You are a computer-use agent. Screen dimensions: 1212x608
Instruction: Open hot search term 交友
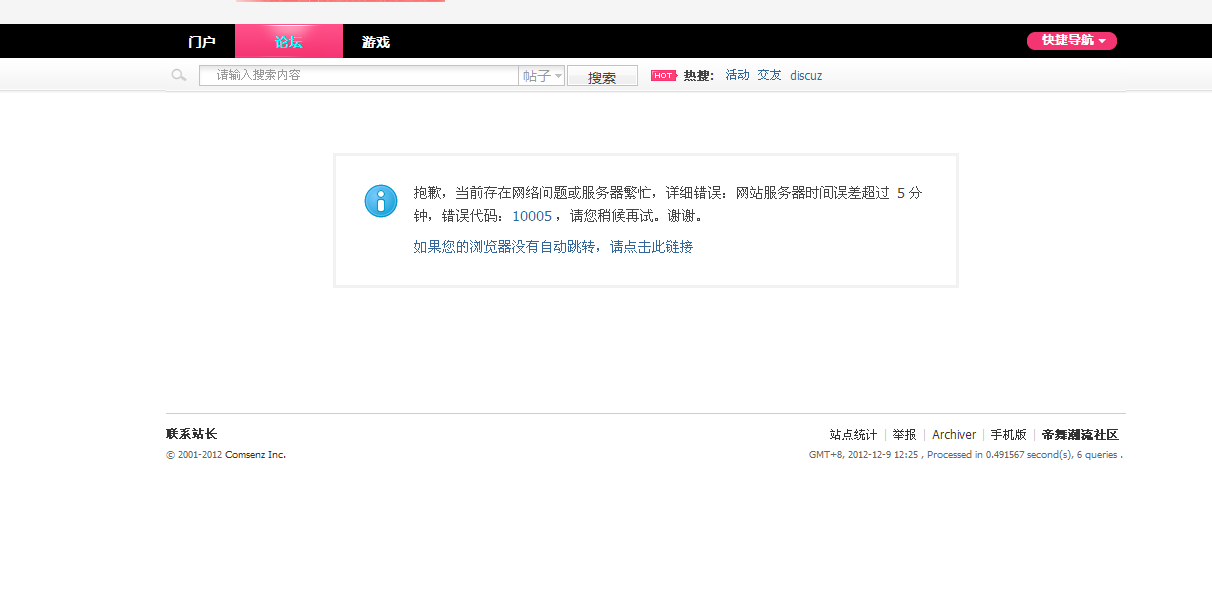(770, 75)
